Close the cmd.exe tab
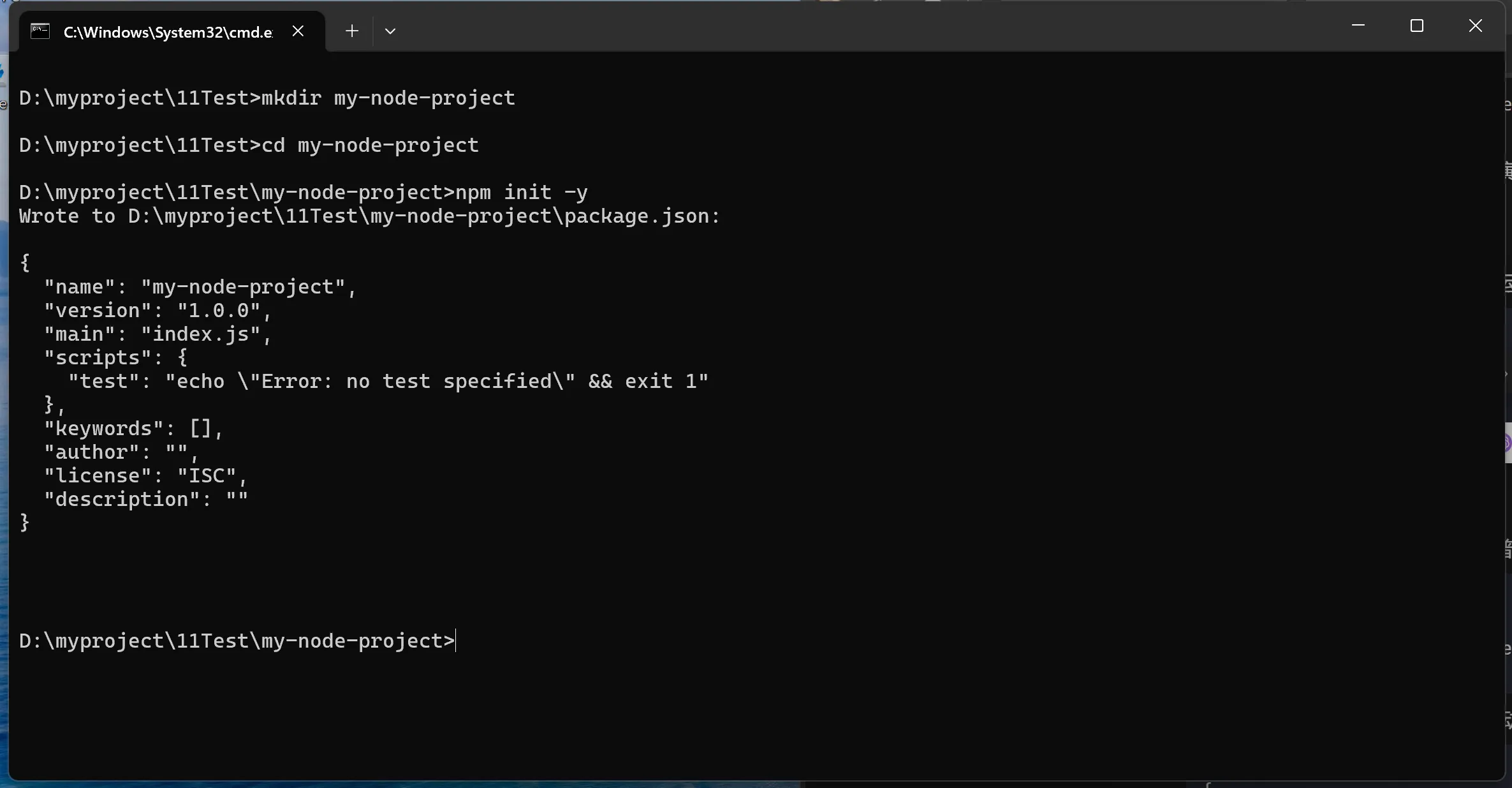This screenshot has width=1512, height=788. click(298, 31)
